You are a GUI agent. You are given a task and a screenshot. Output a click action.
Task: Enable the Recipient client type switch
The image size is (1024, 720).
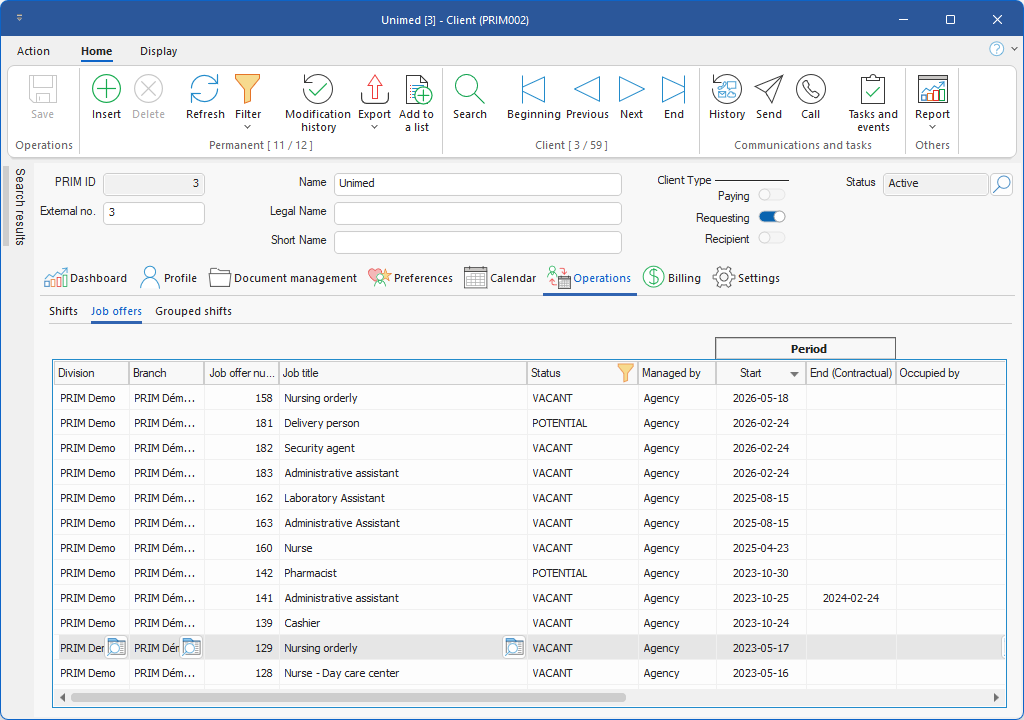pyautogui.click(x=771, y=238)
